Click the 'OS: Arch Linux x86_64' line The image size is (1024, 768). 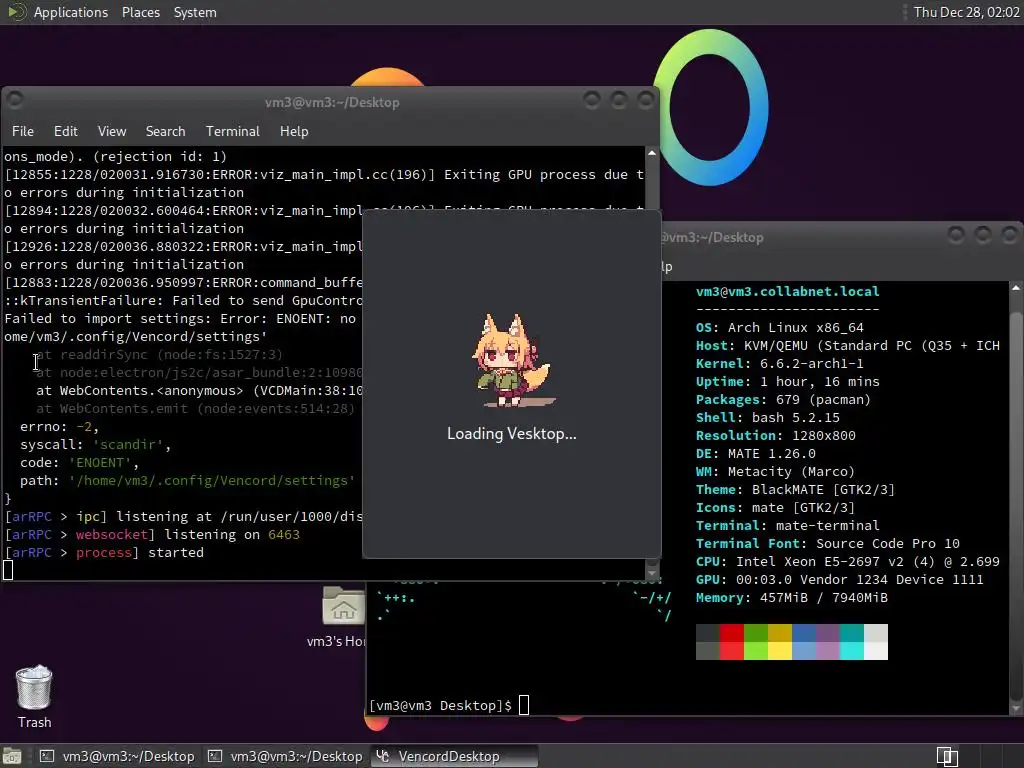click(x=779, y=327)
